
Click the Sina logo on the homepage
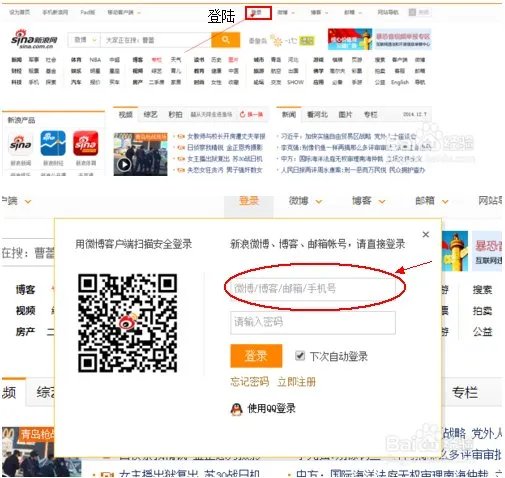pyautogui.click(x=34, y=39)
